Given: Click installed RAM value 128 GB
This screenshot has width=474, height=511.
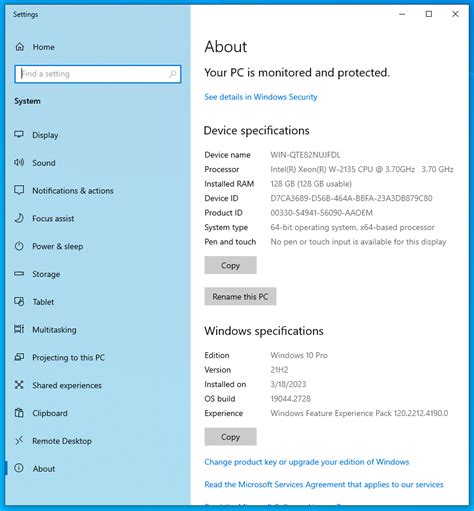Looking at the screenshot, I should point(311,184).
